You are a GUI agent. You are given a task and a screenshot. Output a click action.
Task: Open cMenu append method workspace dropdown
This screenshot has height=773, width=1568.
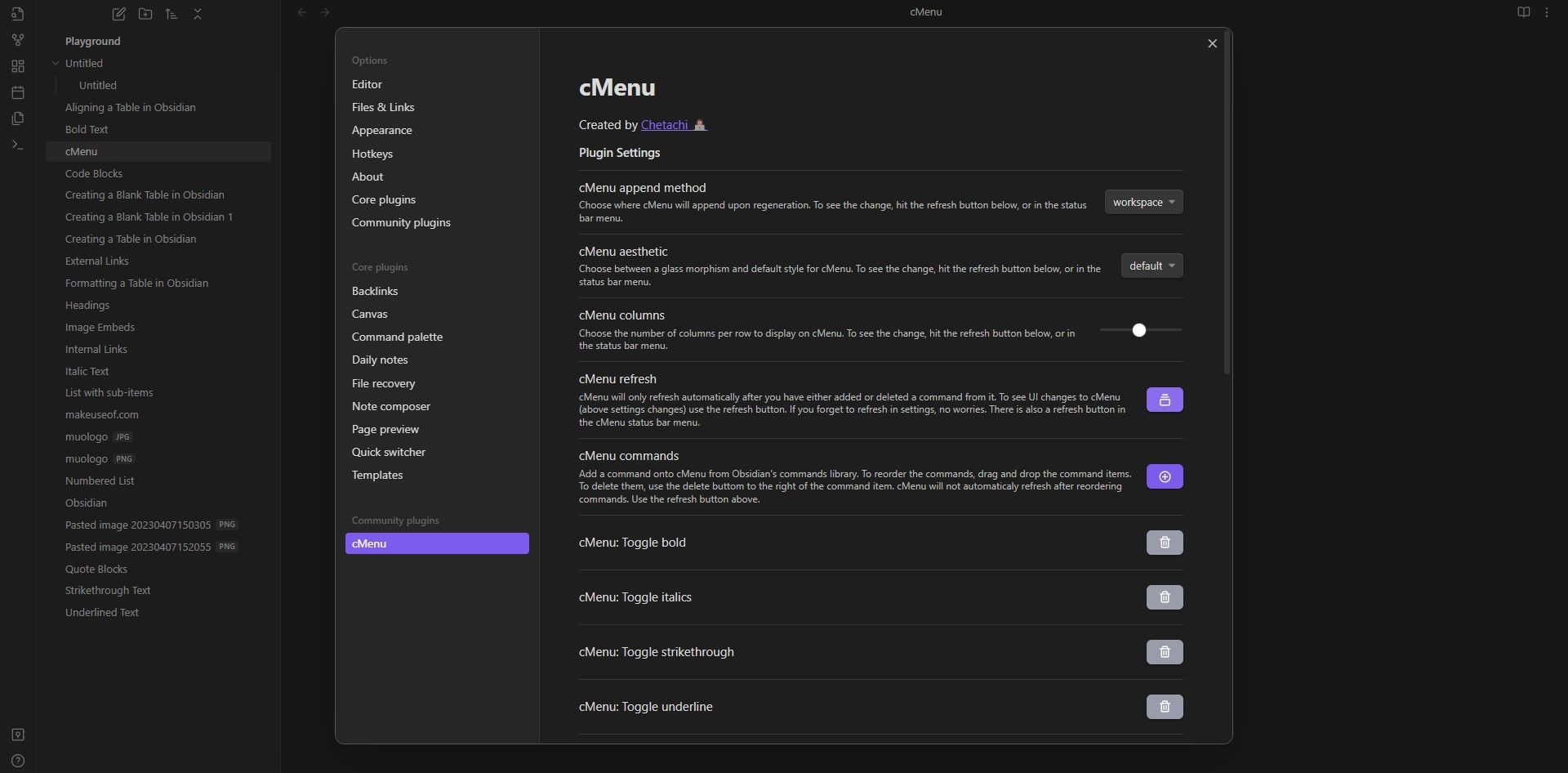(1143, 202)
